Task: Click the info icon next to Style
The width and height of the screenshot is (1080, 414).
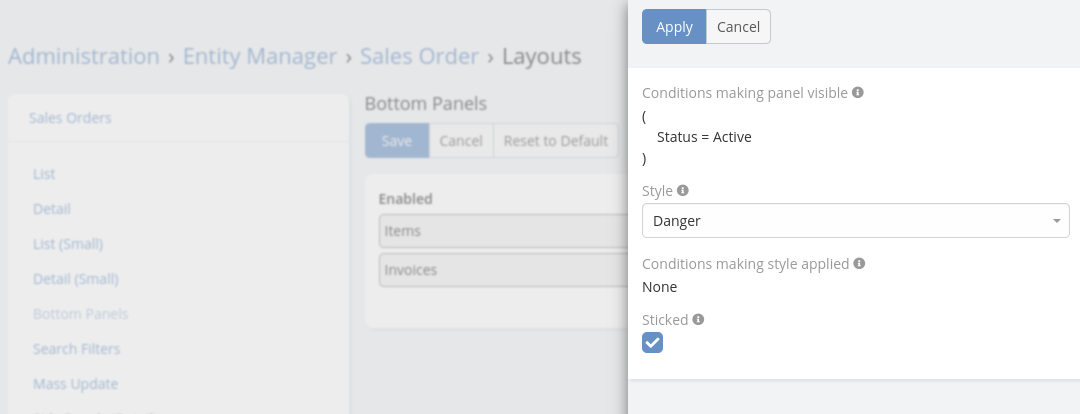Action: pyautogui.click(x=683, y=190)
